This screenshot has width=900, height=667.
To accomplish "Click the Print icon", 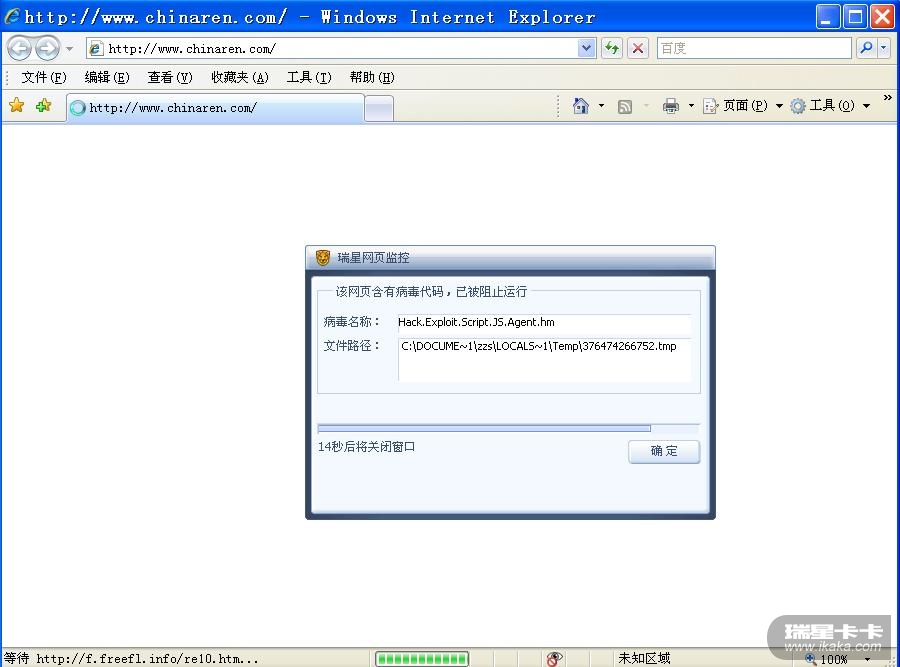I will [x=670, y=106].
